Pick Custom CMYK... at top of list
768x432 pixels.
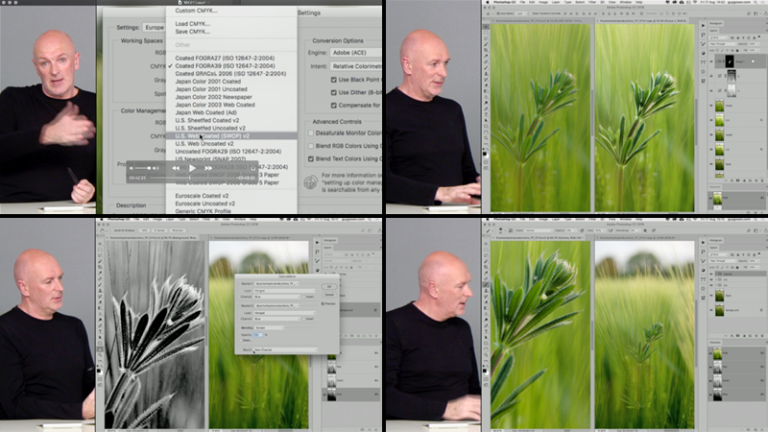pos(197,10)
